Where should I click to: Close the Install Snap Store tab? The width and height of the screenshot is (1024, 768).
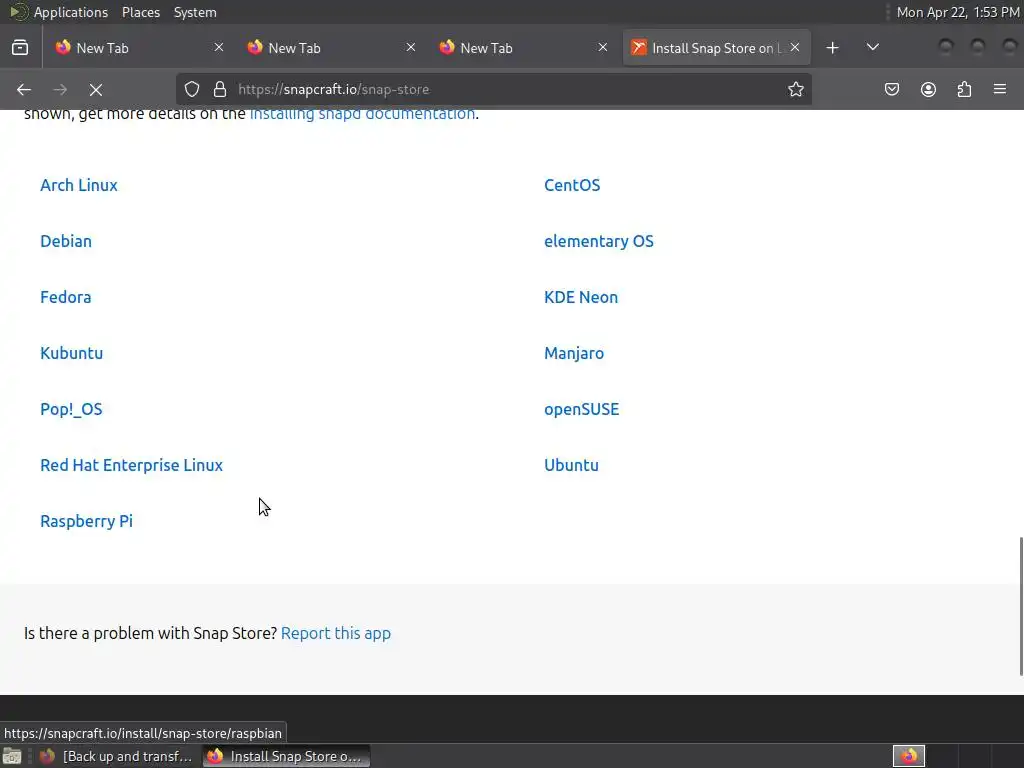click(795, 48)
